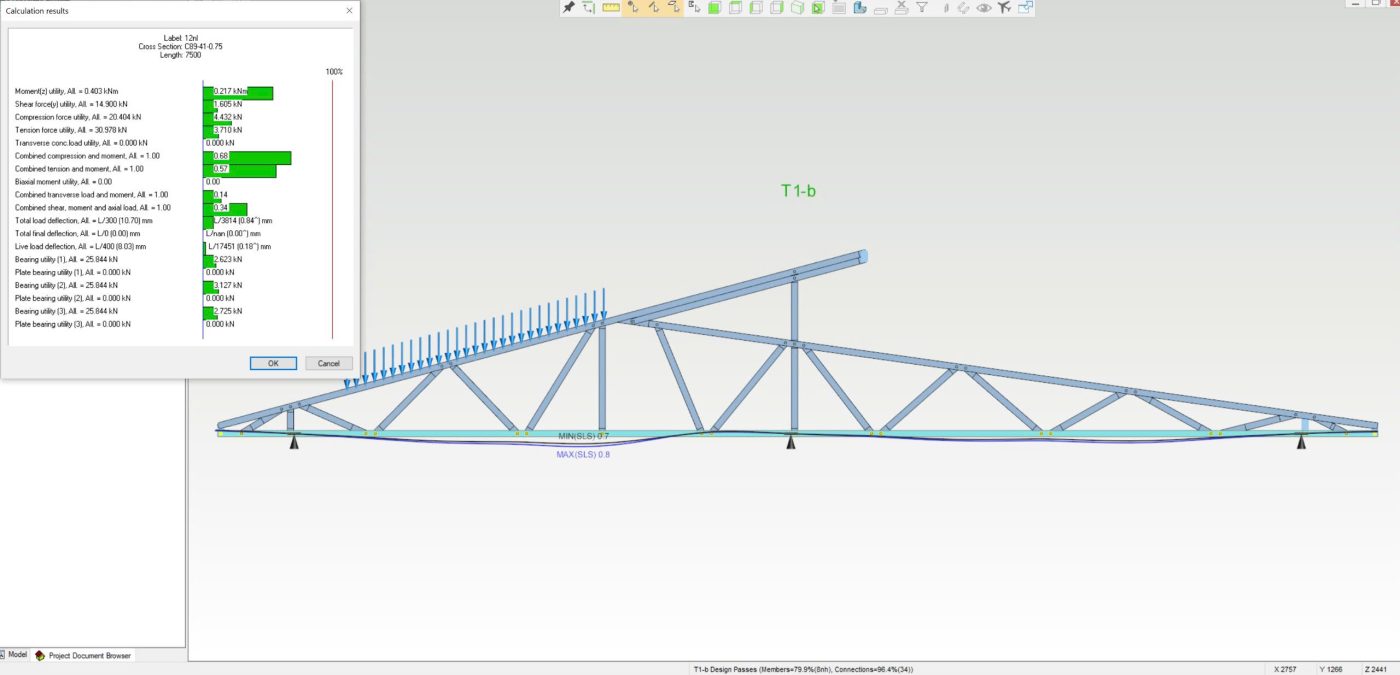Image resolution: width=1400 pixels, height=675 pixels.
Task: Close the Calculation results dialog
Action: (349, 11)
